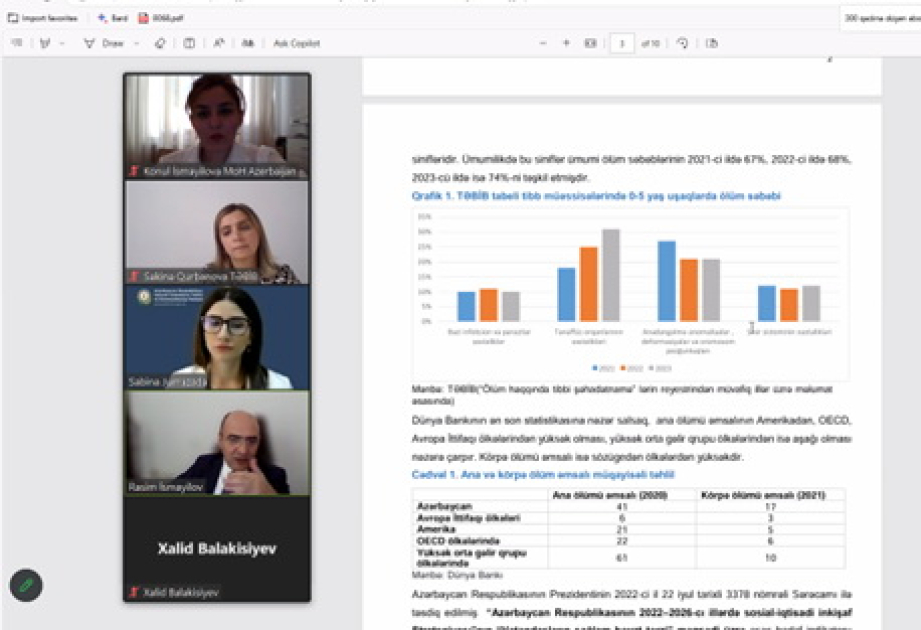The width and height of the screenshot is (921, 630).
Task: Open Import favorites in bookmarks bar
Action: 42,18
